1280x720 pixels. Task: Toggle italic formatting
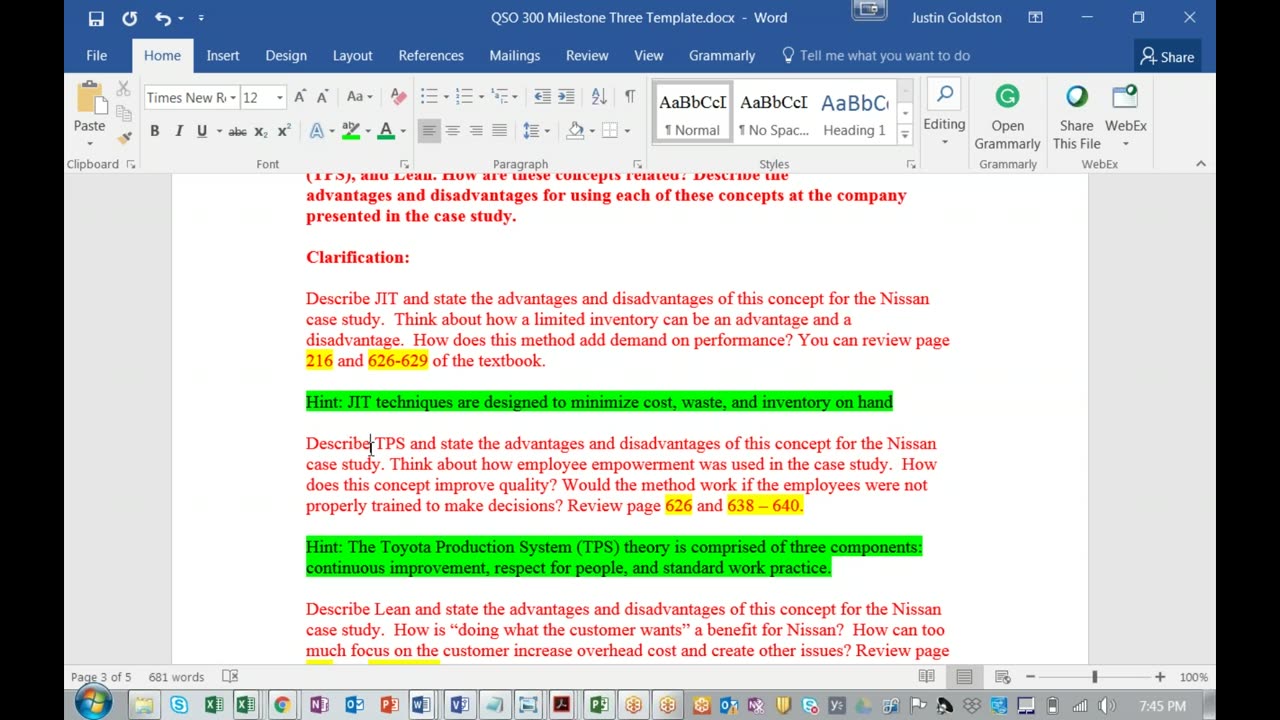click(178, 131)
